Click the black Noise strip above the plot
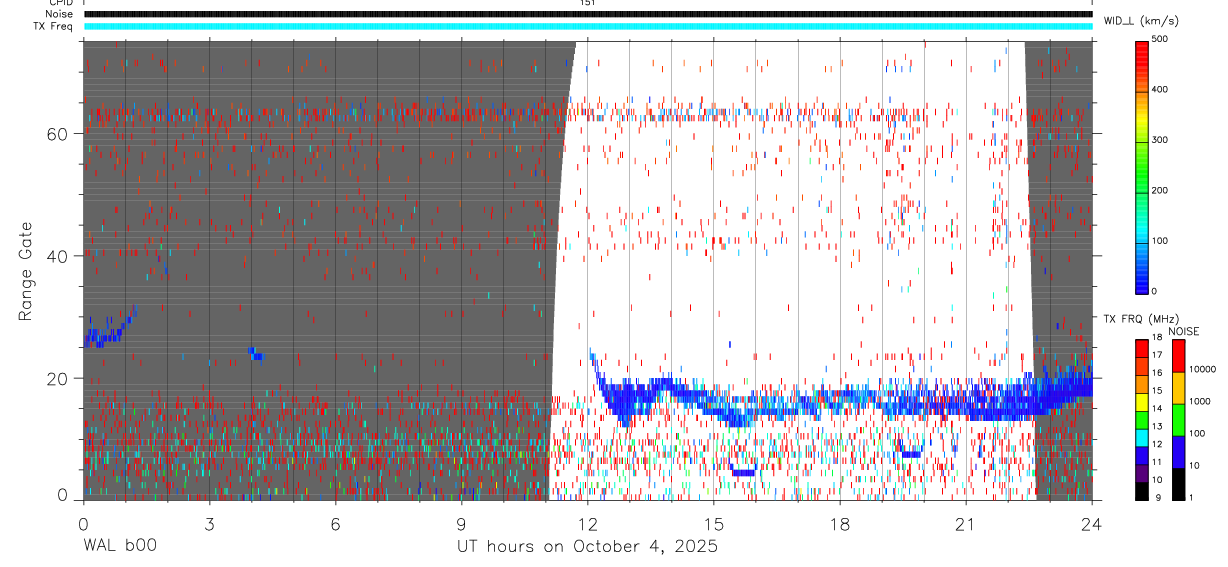The image size is (1228, 567). [x=588, y=14]
